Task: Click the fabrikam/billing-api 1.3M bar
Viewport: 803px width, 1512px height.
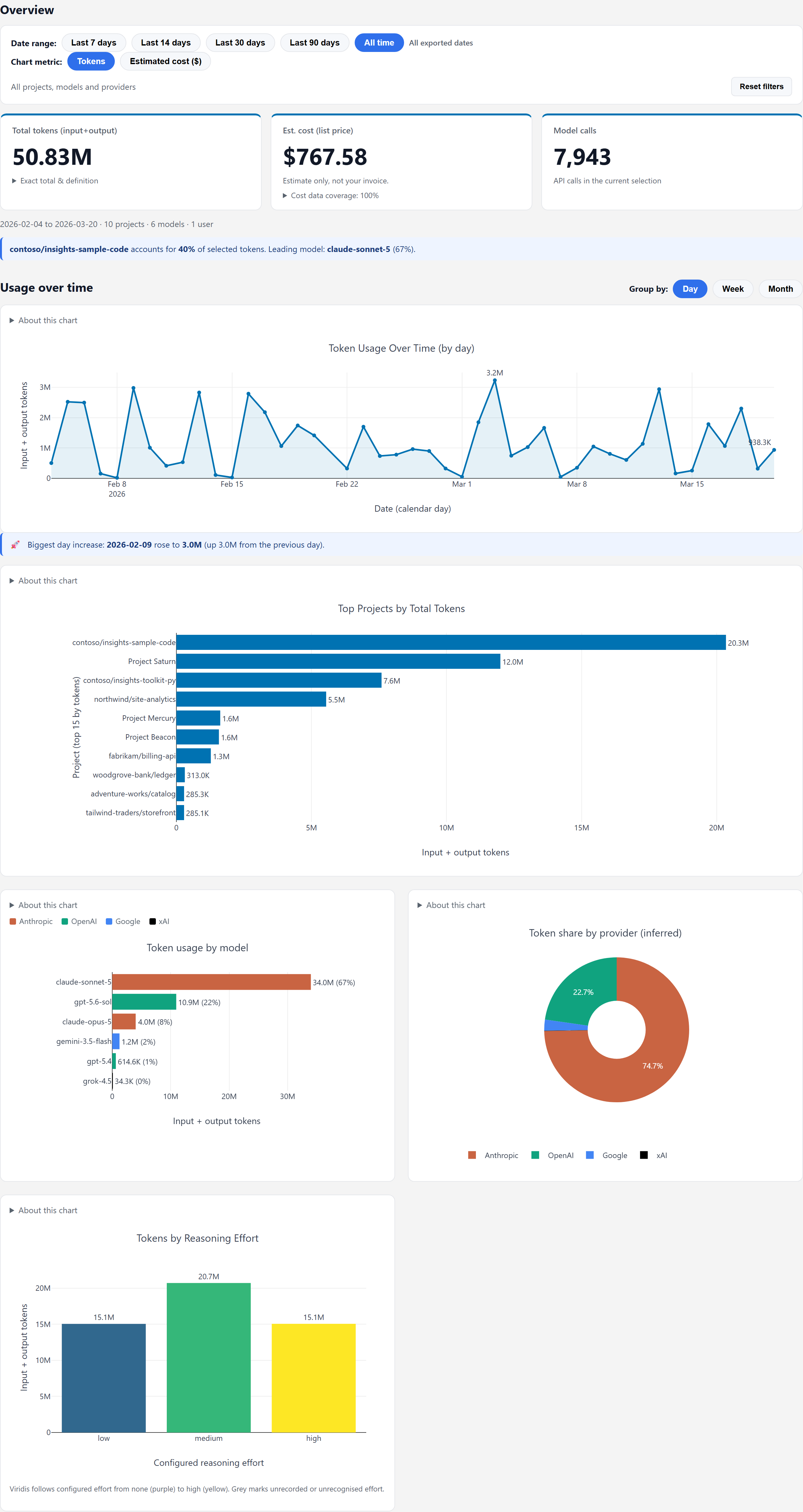Action: [194, 756]
